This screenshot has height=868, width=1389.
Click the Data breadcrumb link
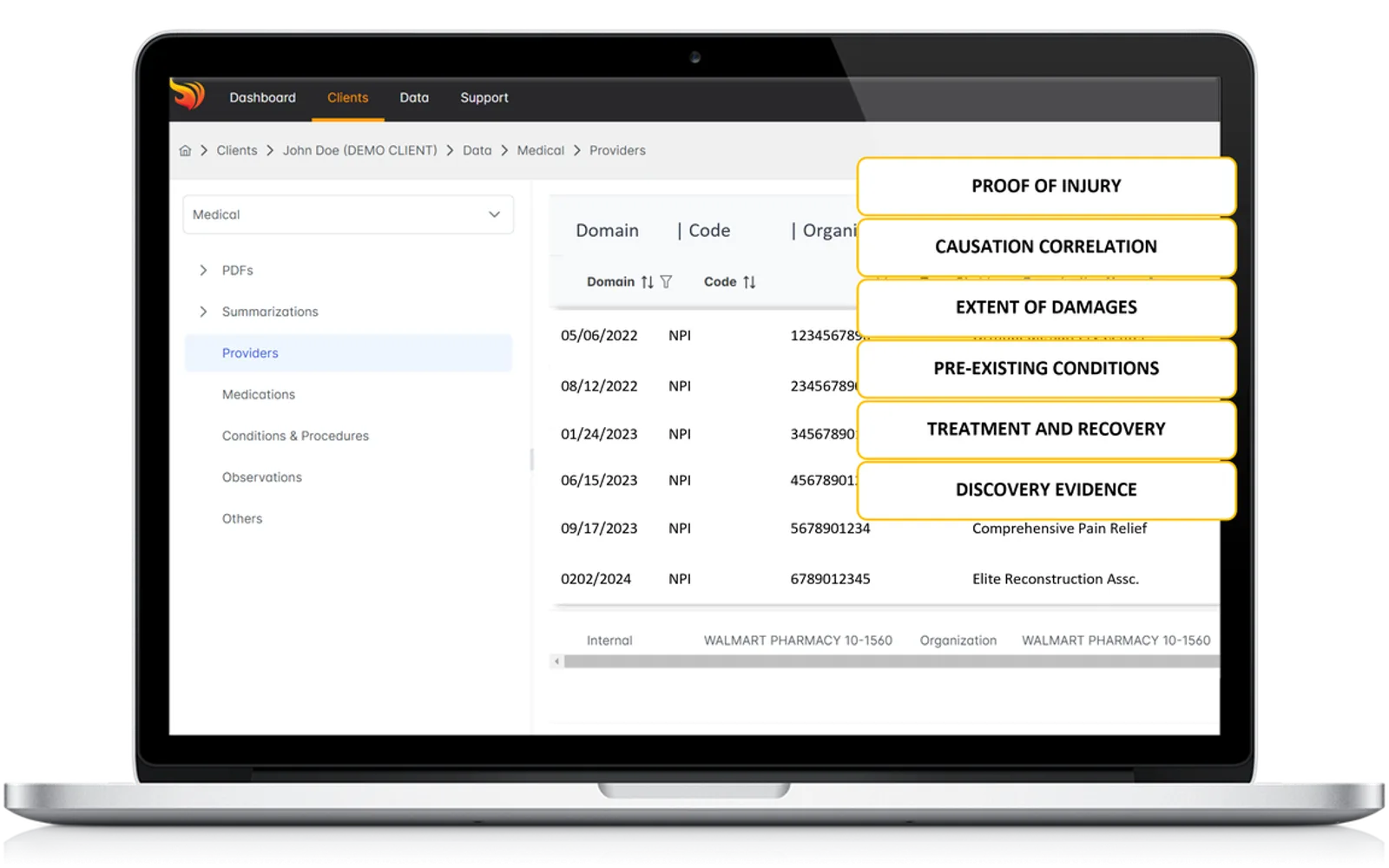pyautogui.click(x=477, y=150)
